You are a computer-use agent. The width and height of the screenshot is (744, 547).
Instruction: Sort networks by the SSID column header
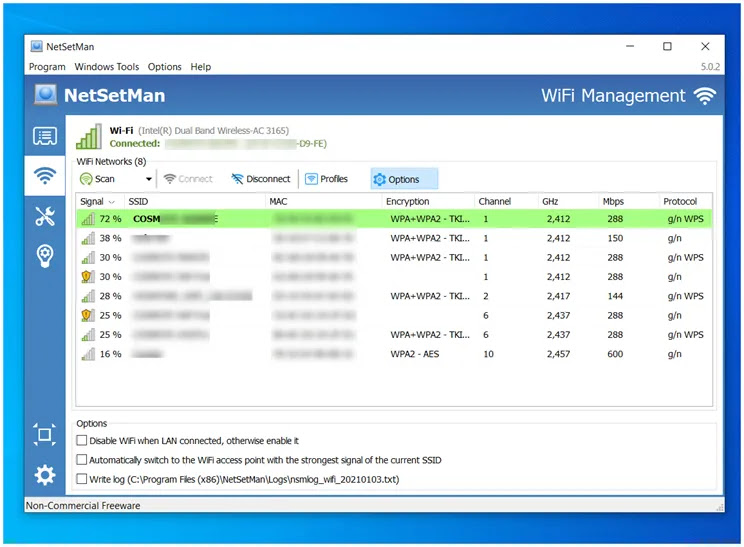pos(195,201)
